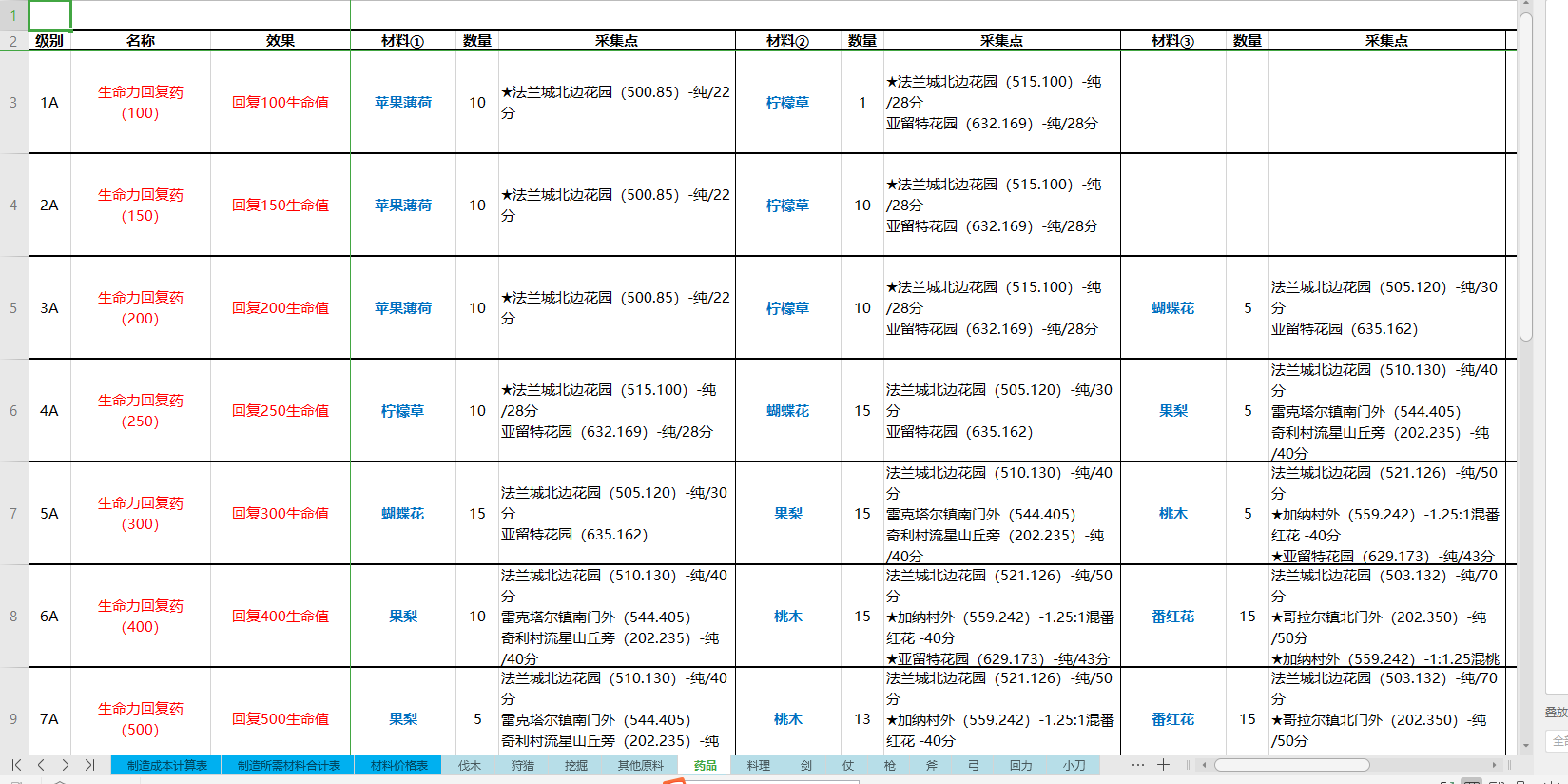Click the horizontal scrollbar left arrow
1568x784 pixels.
pos(1204,765)
